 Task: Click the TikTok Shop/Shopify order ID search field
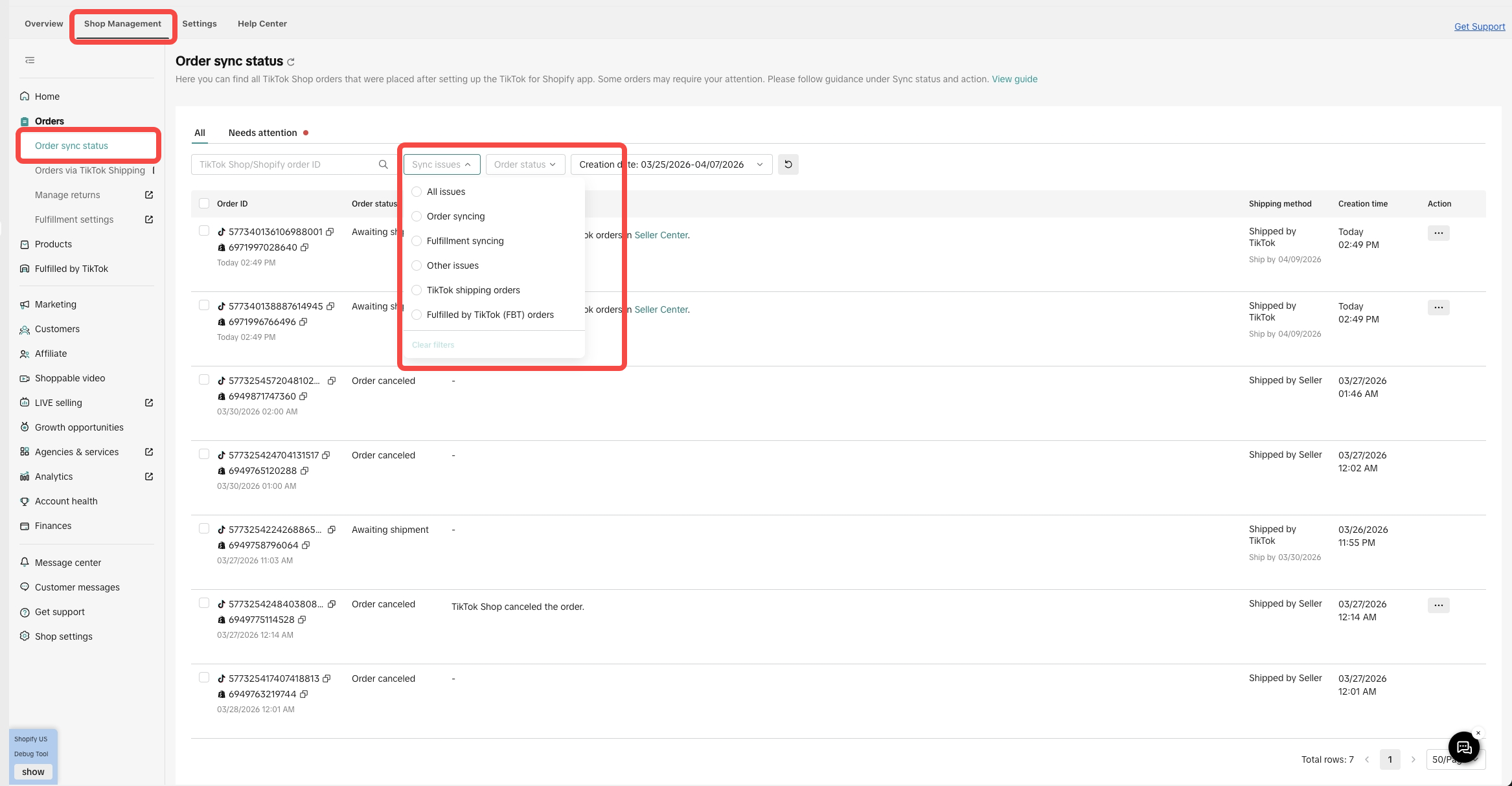[293, 164]
